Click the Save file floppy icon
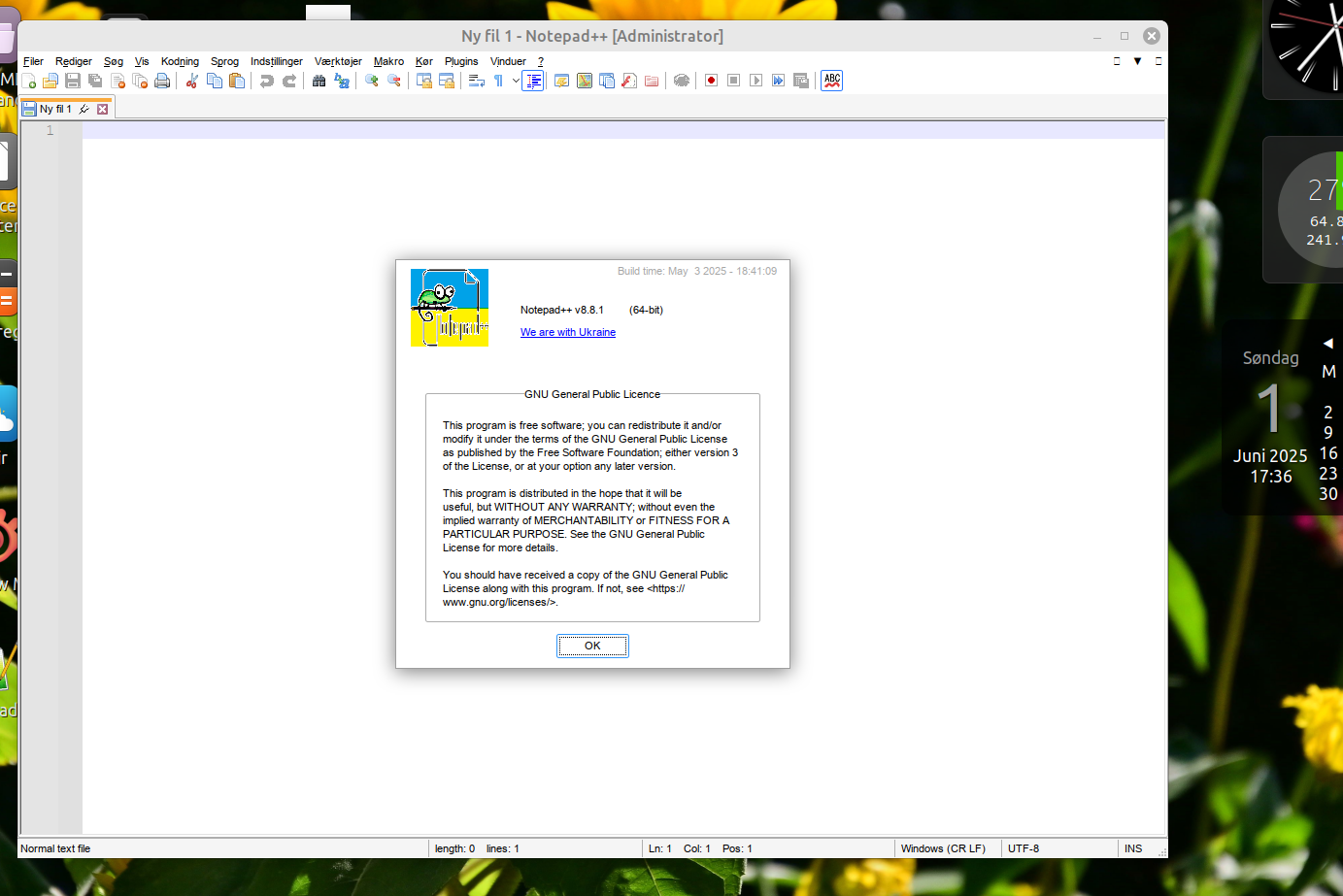The image size is (1343, 896). 73,81
